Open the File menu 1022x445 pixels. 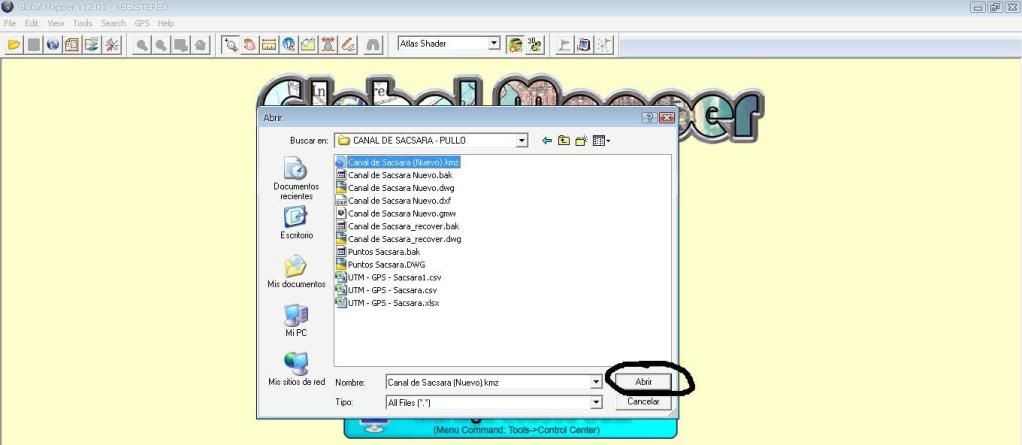(10, 23)
